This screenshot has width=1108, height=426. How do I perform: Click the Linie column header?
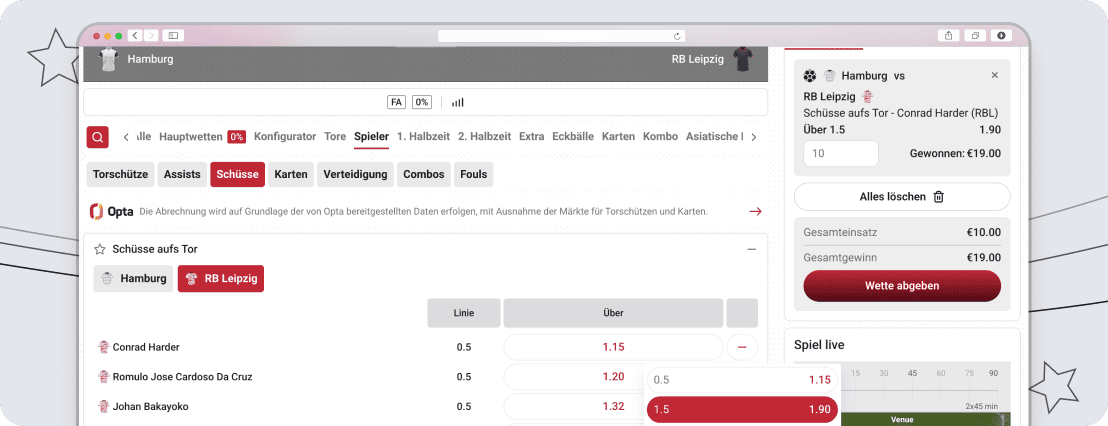tap(464, 313)
